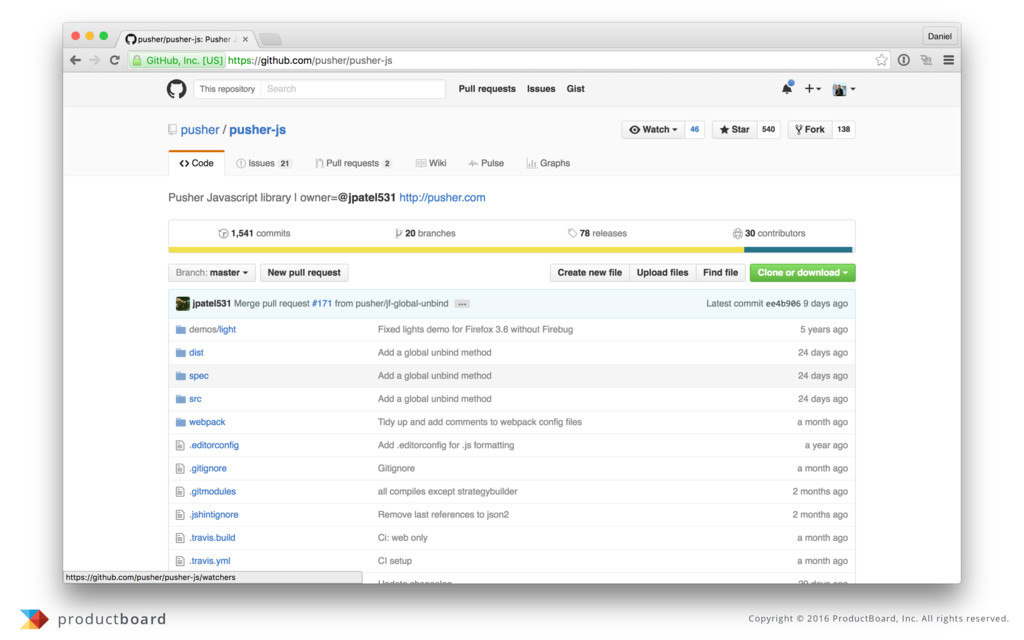Open the spec folder
The image size is (1024, 640).
pos(199,376)
